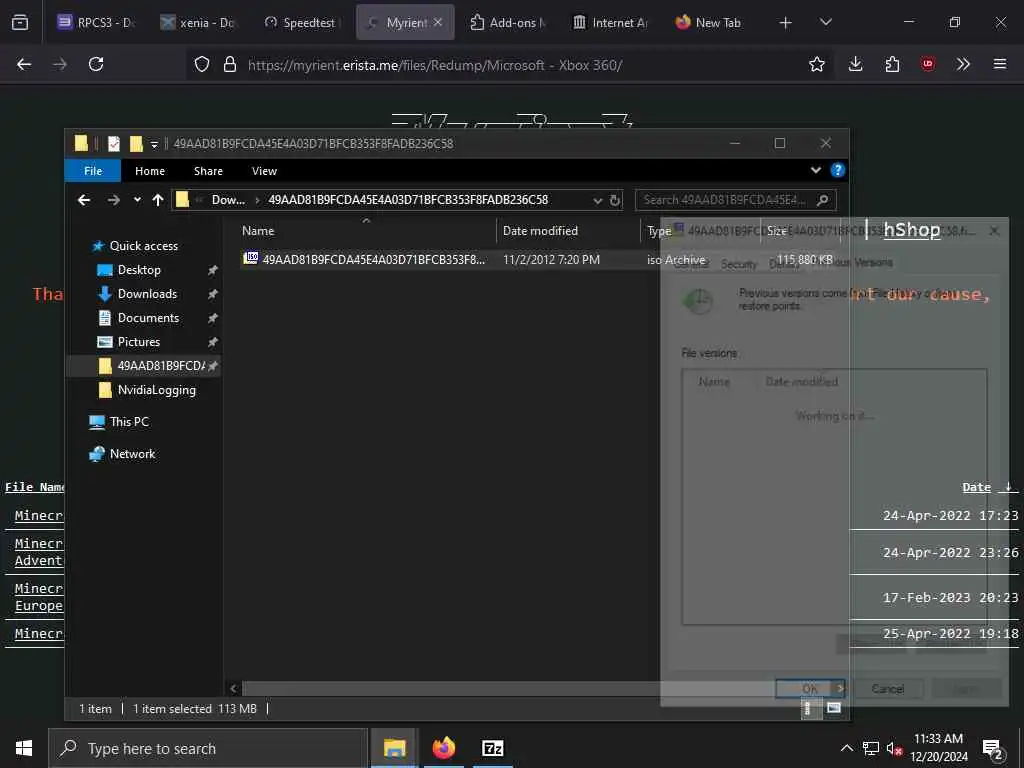
Task: Open Pictures in navigation pane
Action: coord(138,342)
